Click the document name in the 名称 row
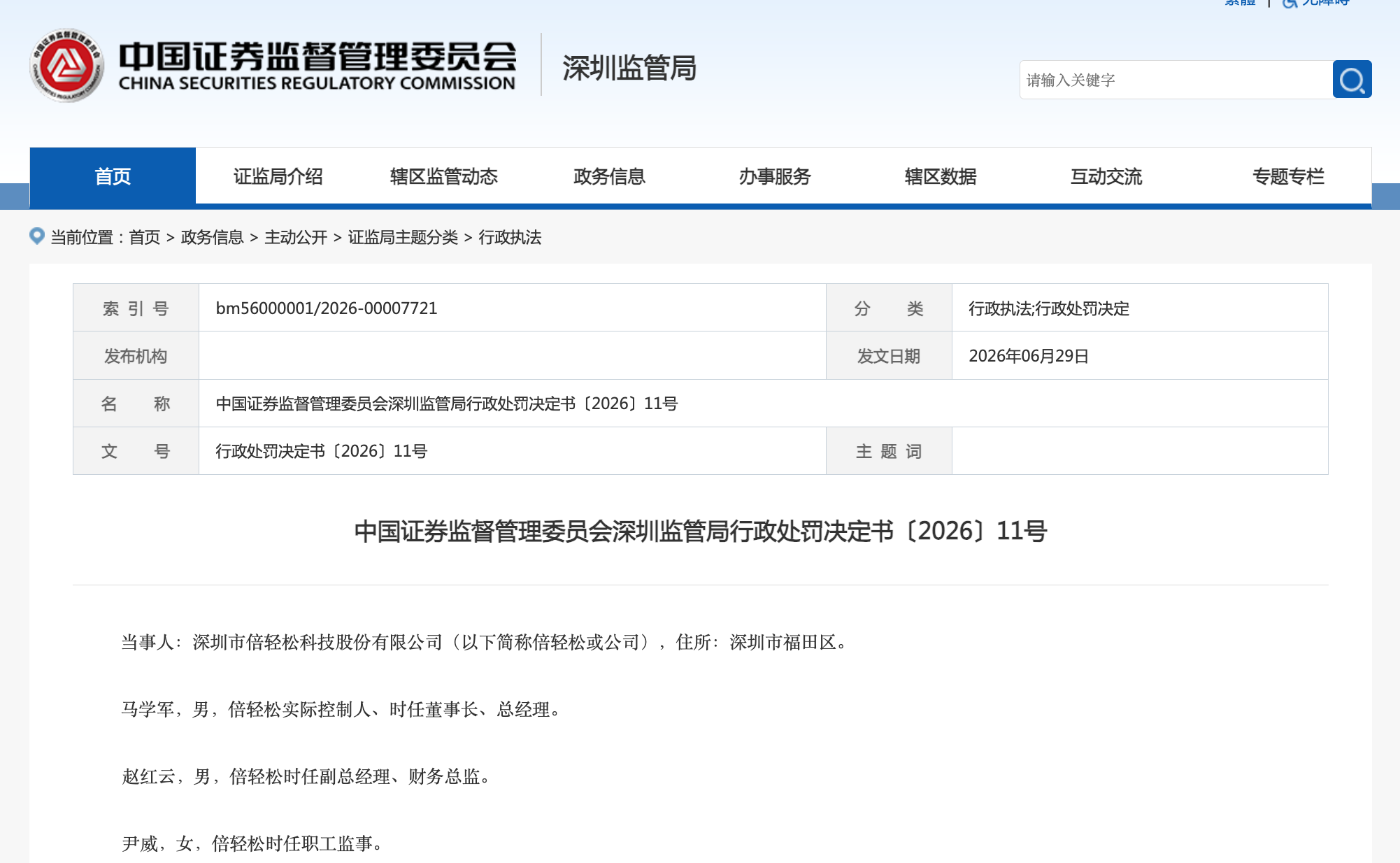The height and width of the screenshot is (863, 1400). (x=447, y=404)
